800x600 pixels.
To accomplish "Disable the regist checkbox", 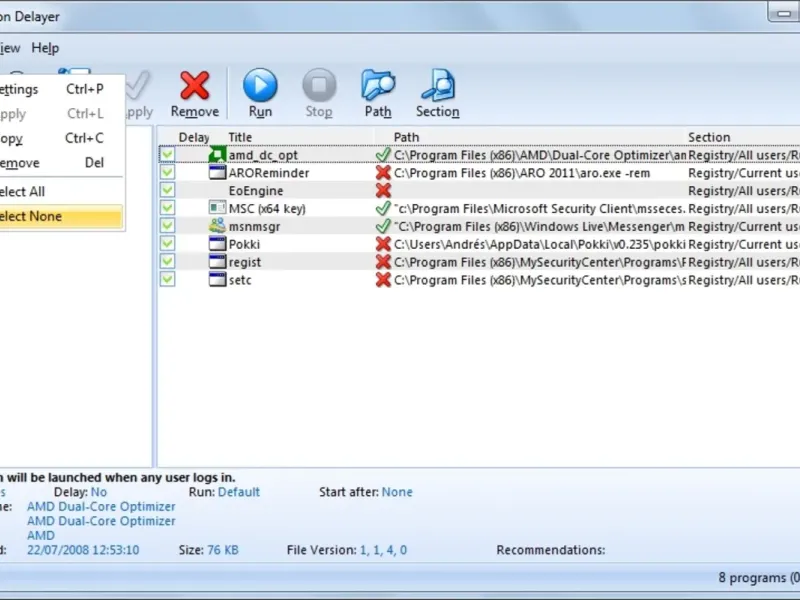I will [x=167, y=261].
